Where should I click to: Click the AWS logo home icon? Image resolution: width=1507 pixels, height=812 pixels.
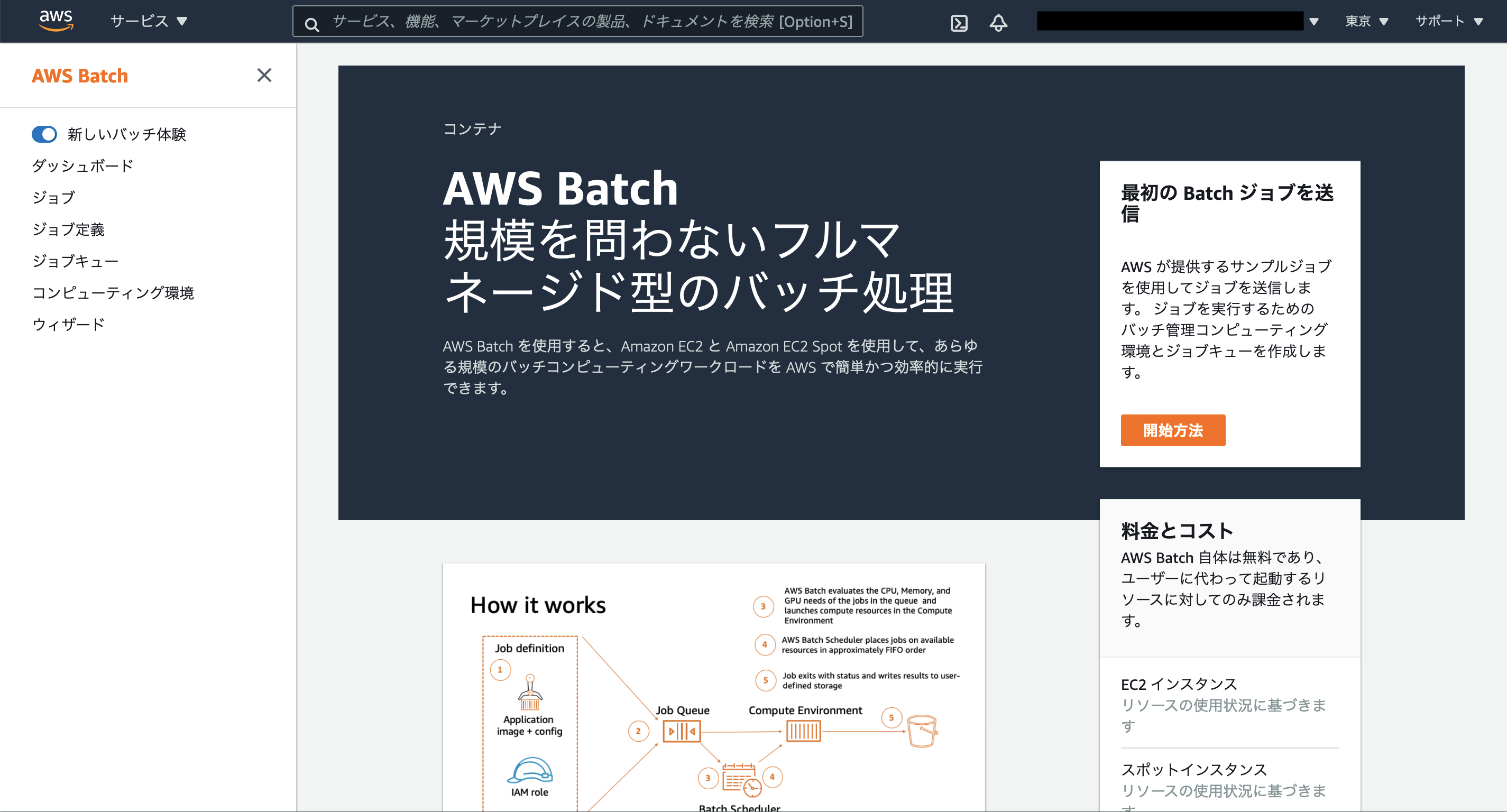coord(56,21)
